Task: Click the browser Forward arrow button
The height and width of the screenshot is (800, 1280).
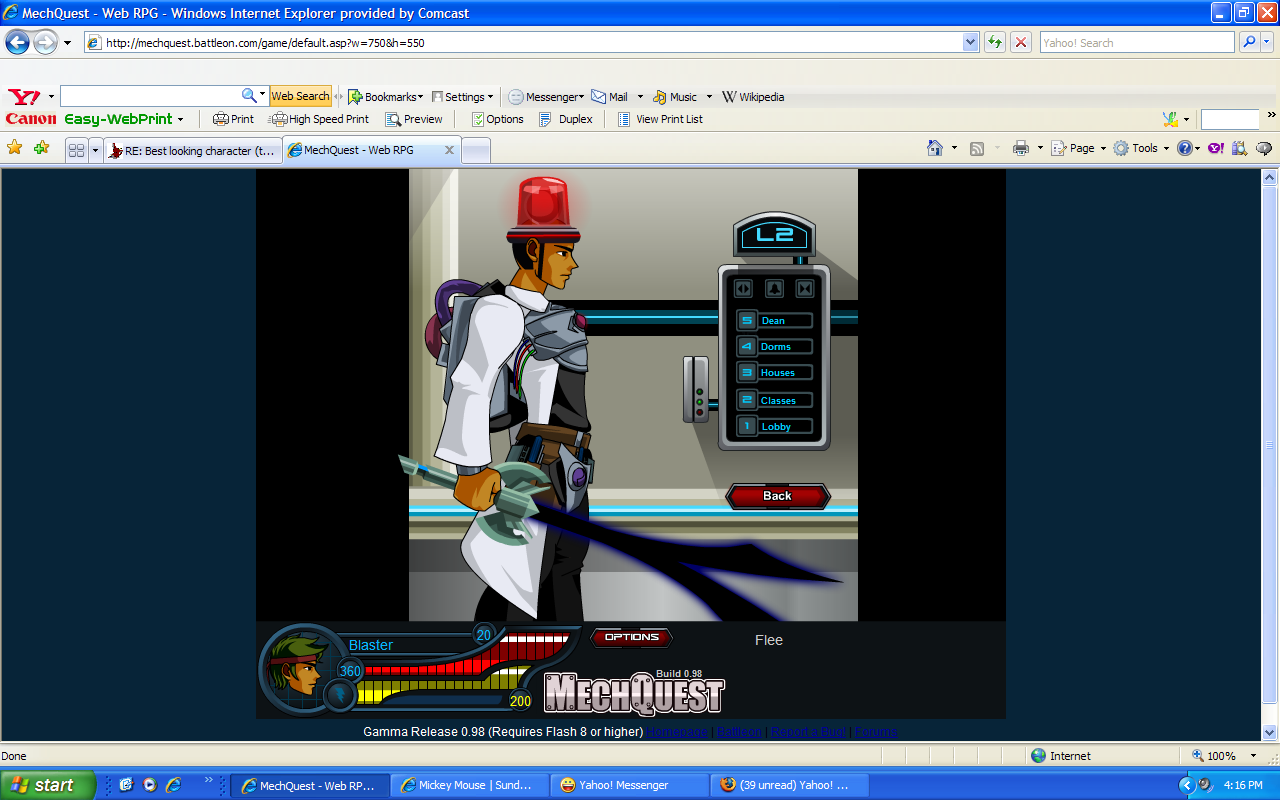Action: point(46,42)
